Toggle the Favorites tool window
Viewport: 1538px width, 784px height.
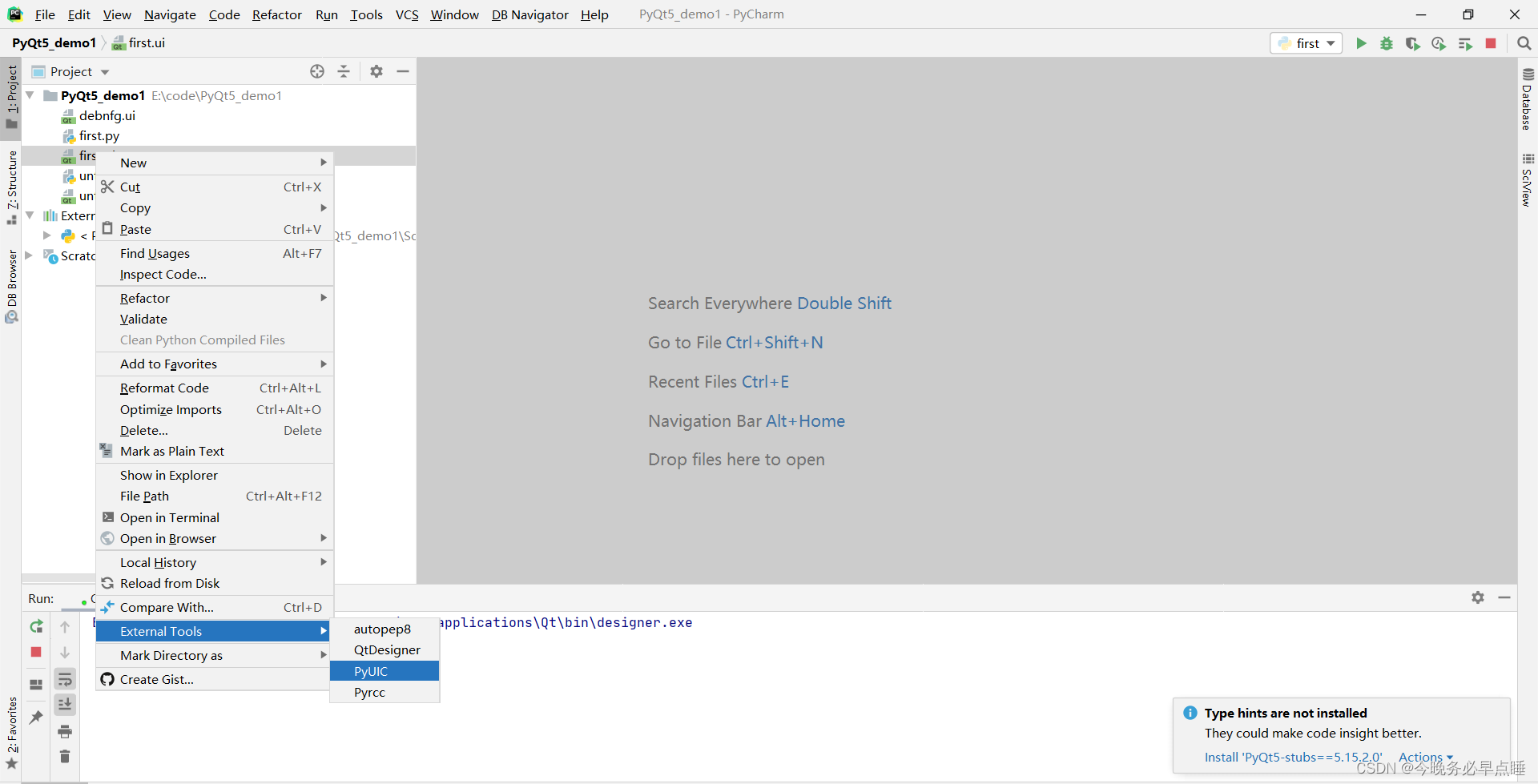coord(11,733)
